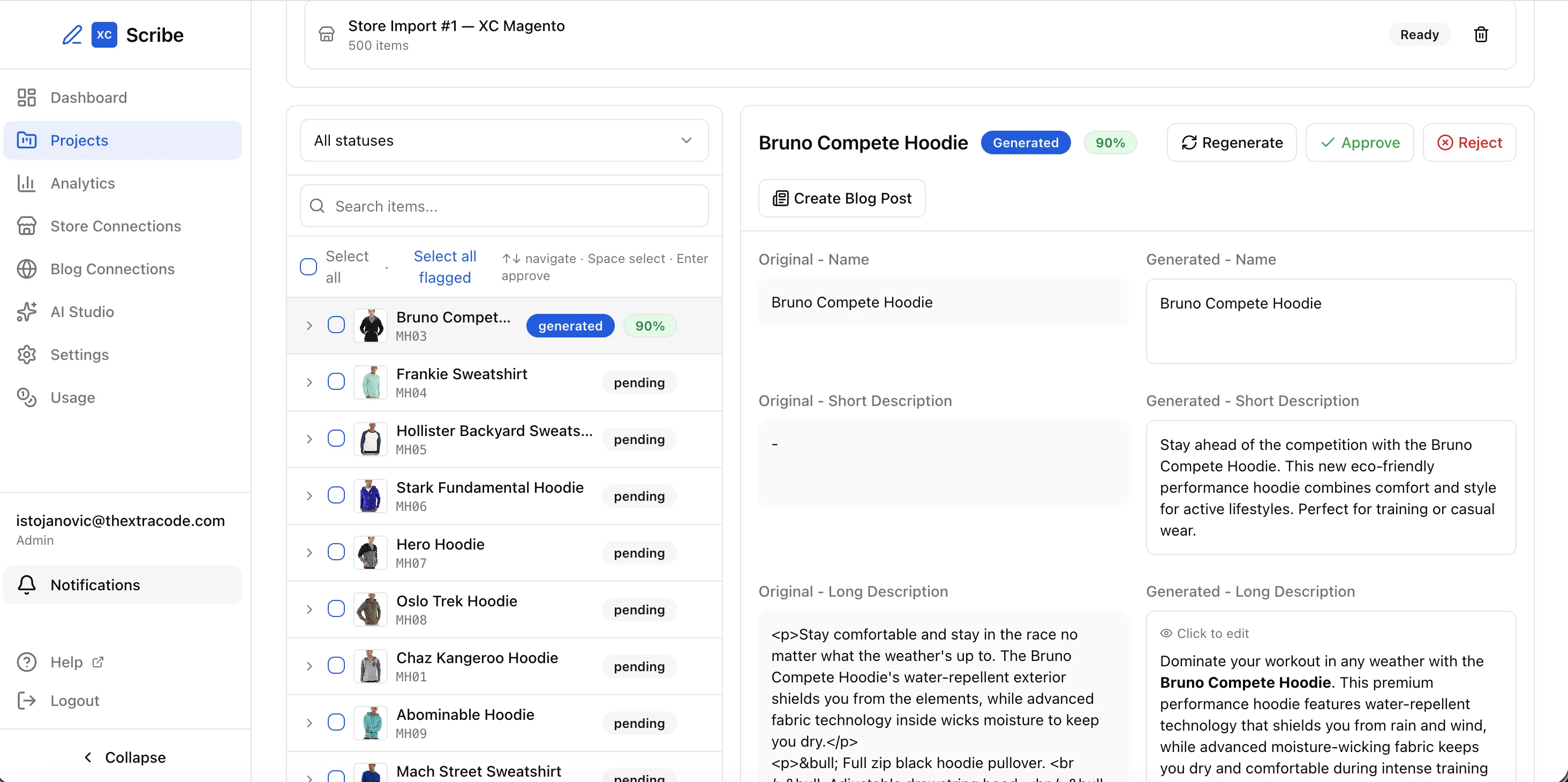This screenshot has height=782, width=1568.
Task: Delete Store Import #1 via the trash icon
Action: [x=1480, y=35]
